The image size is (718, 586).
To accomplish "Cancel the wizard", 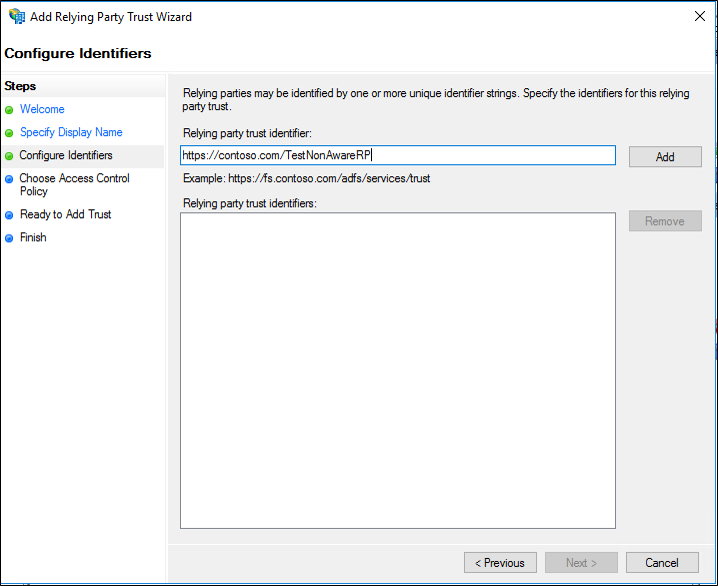I will (662, 562).
